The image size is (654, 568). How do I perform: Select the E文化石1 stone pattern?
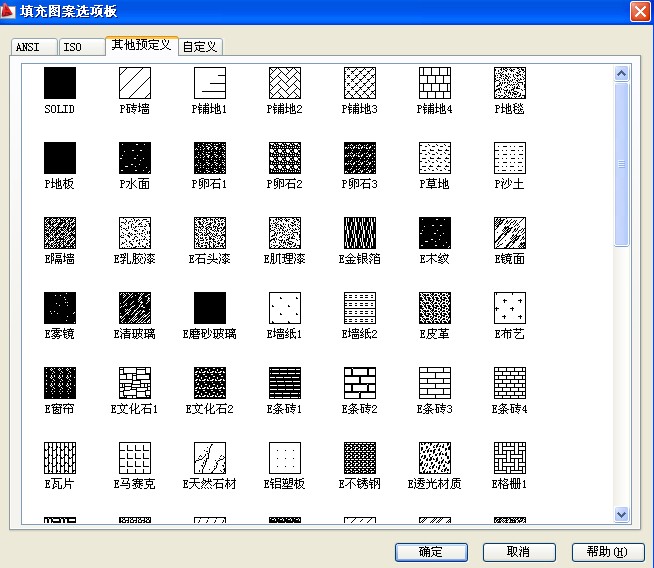(x=135, y=383)
